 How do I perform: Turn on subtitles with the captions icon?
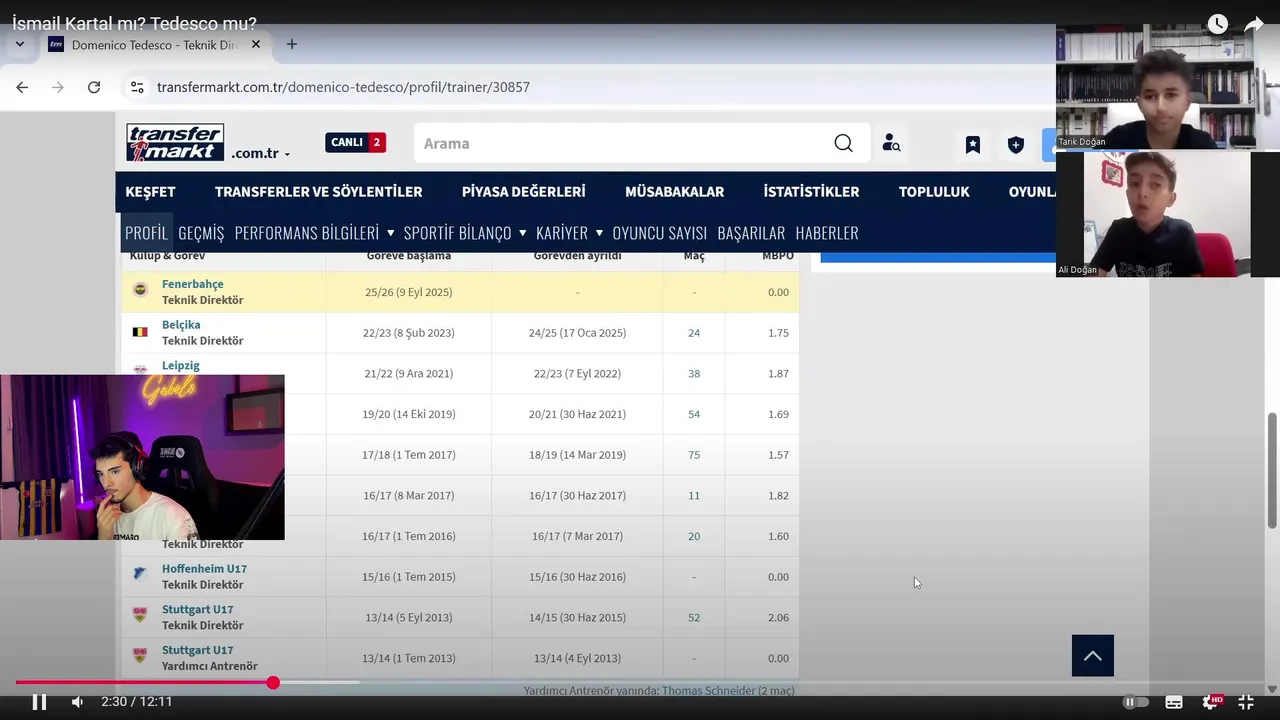point(1174,702)
